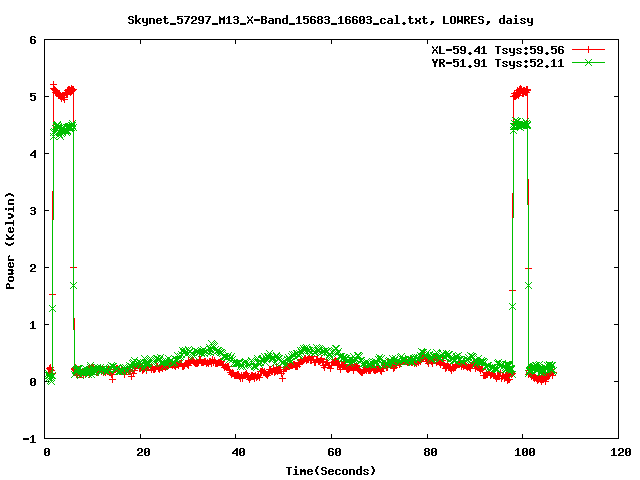Screen dimensions: 640x480
Task: Click the green YR plateau near 4.5 Kelvin at right
Action: point(520,124)
